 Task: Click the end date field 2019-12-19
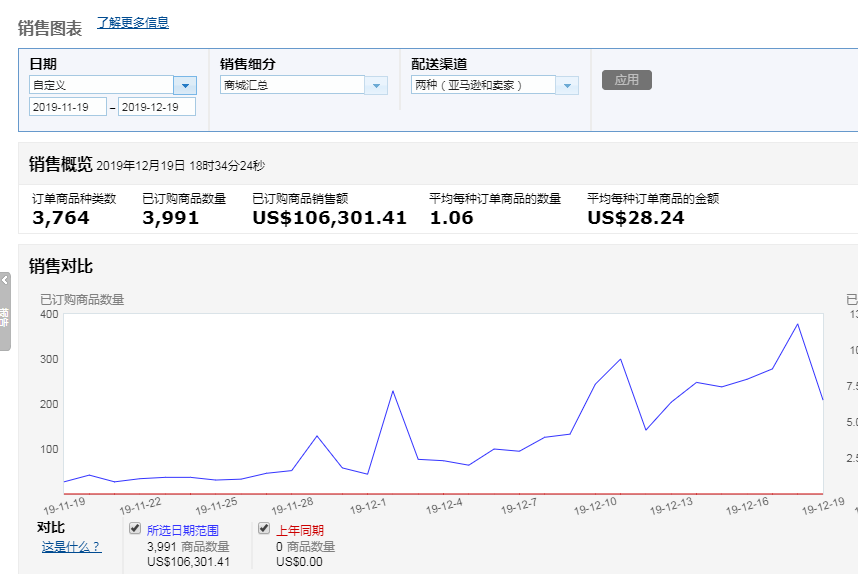[156, 107]
